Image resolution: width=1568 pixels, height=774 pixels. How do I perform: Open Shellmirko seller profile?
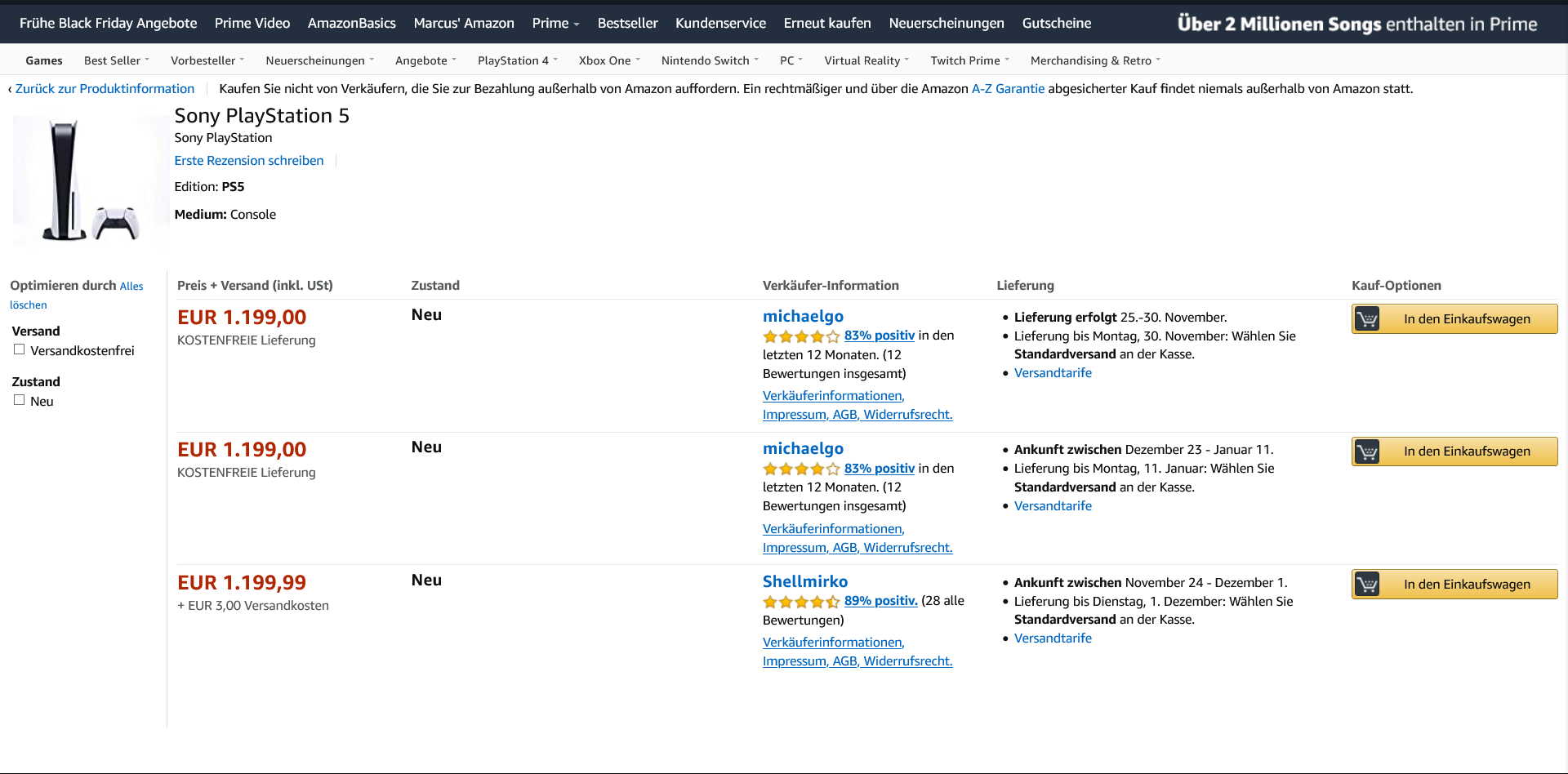coord(805,581)
